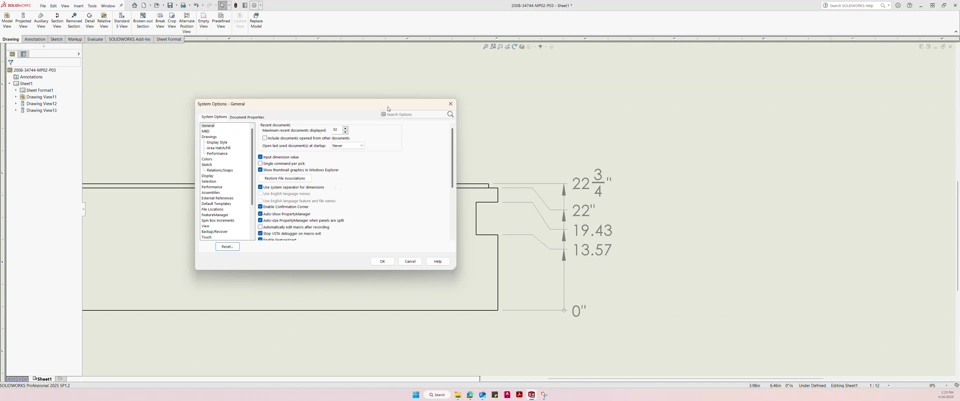Toggle Use system separator for dimensions
Screen dimensions: 960x401
tap(260, 187)
